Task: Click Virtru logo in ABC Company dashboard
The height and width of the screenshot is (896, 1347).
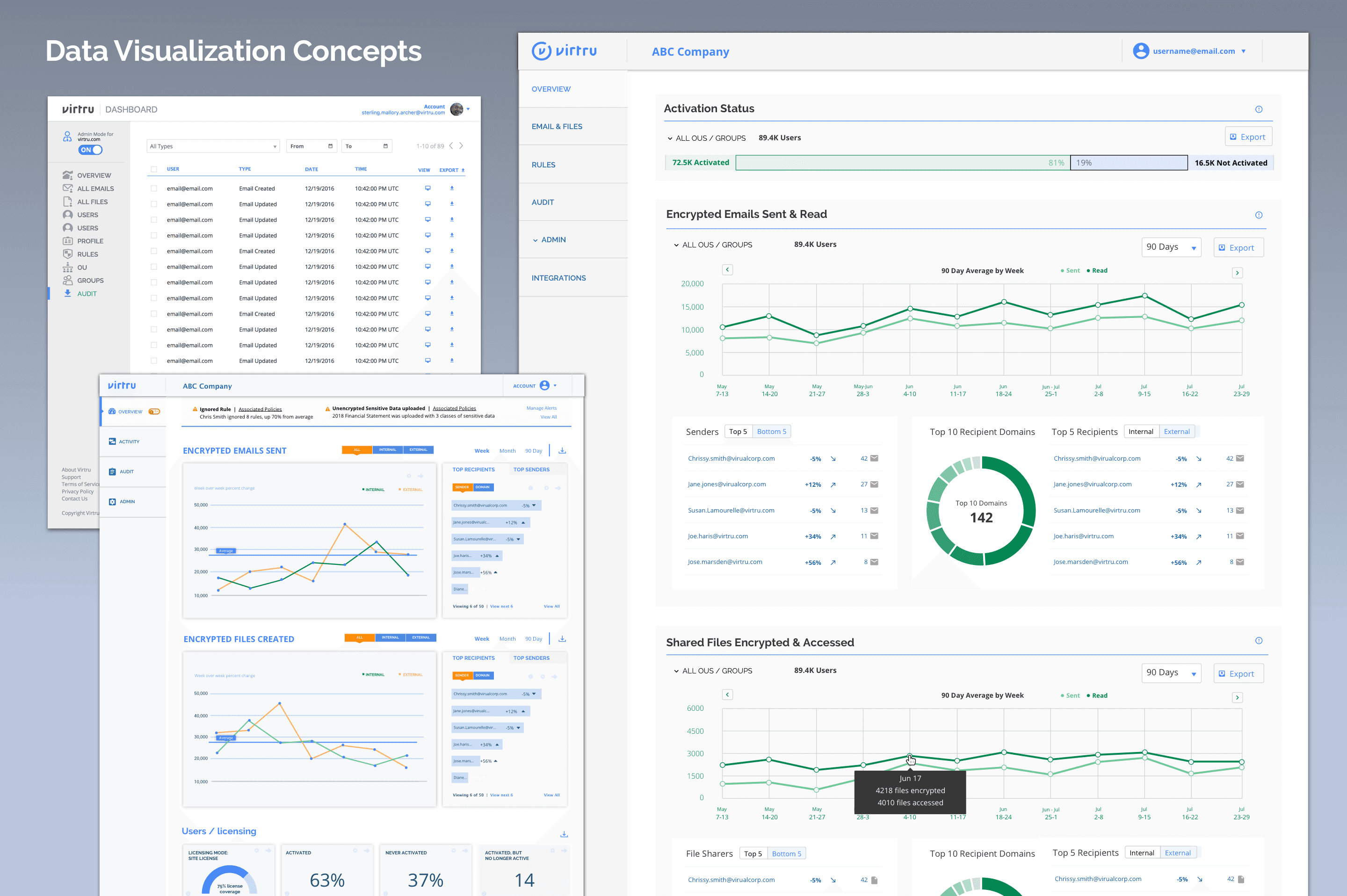Action: pos(564,51)
